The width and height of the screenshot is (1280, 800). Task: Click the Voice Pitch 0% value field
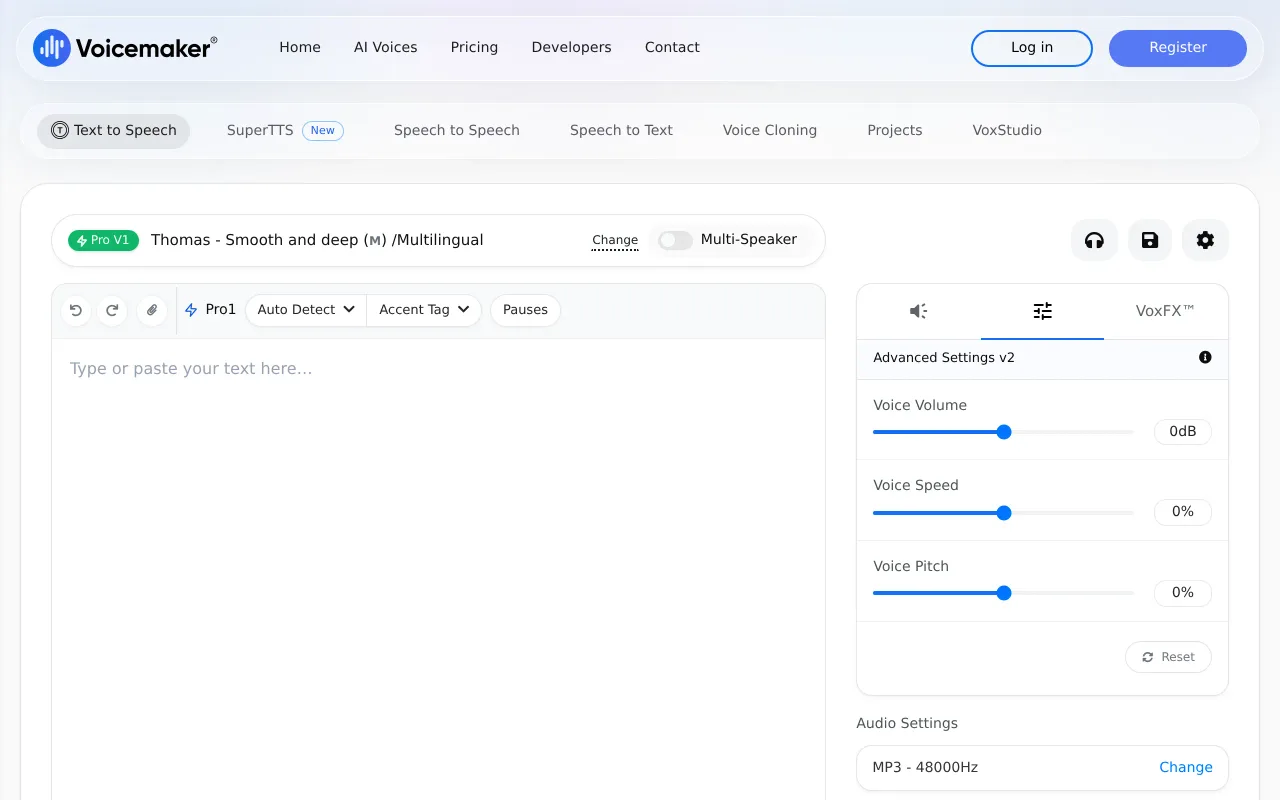point(1183,593)
